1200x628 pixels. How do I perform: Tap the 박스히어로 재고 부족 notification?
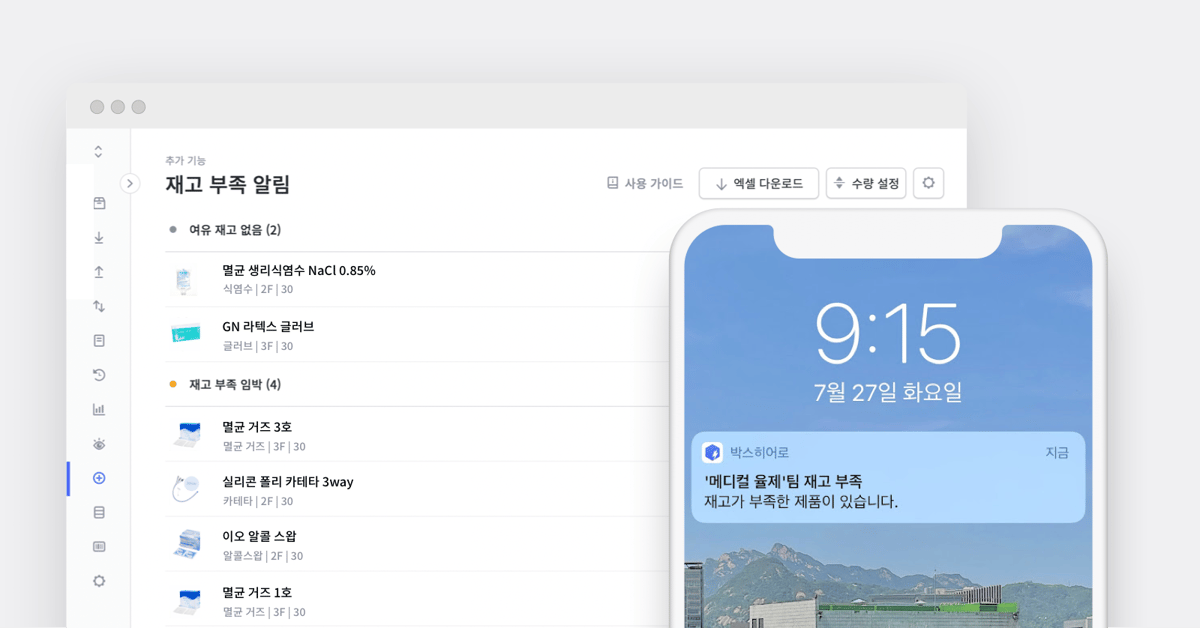[888, 477]
